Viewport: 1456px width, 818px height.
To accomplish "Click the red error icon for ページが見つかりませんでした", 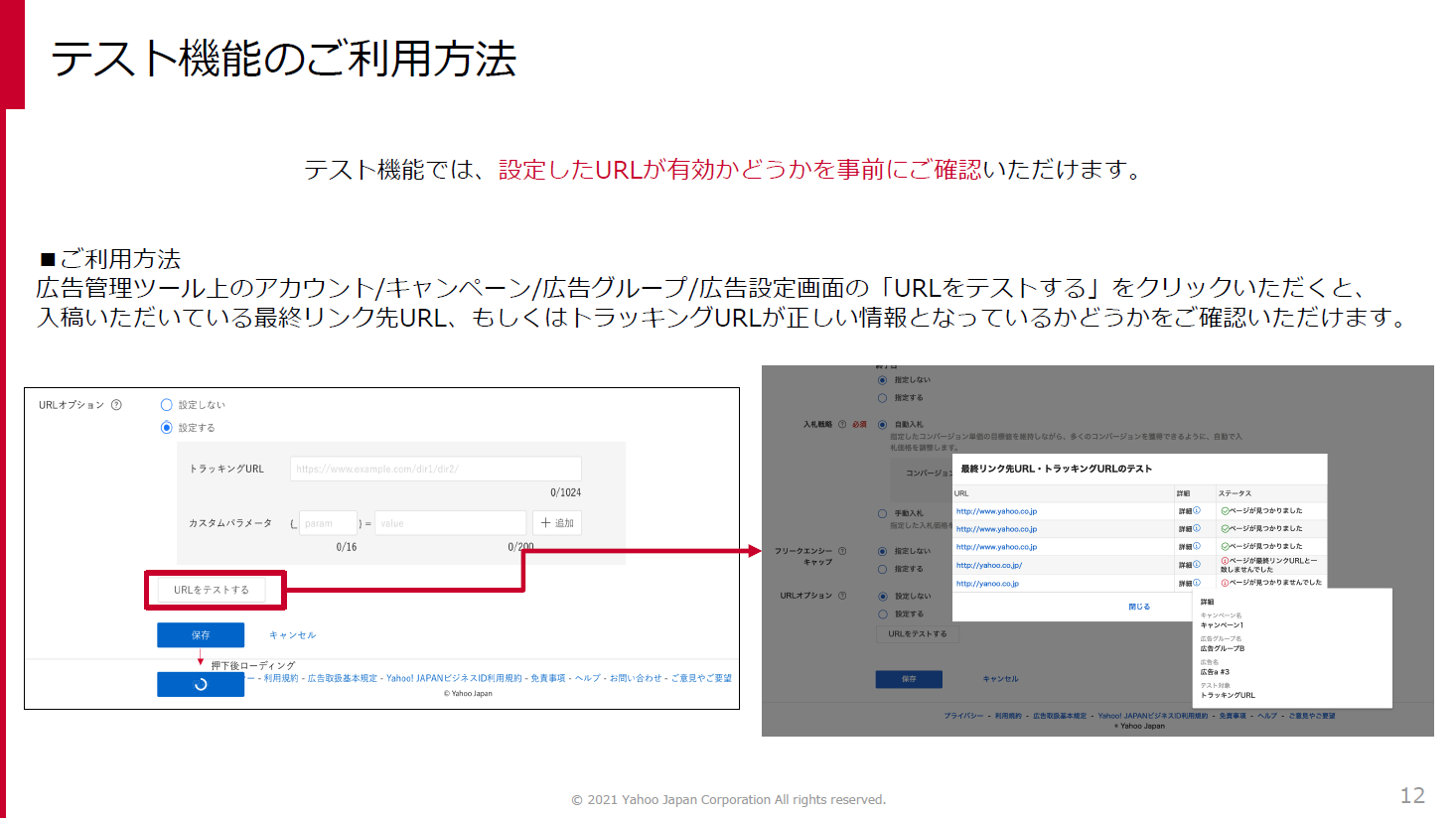I will pos(1225,583).
